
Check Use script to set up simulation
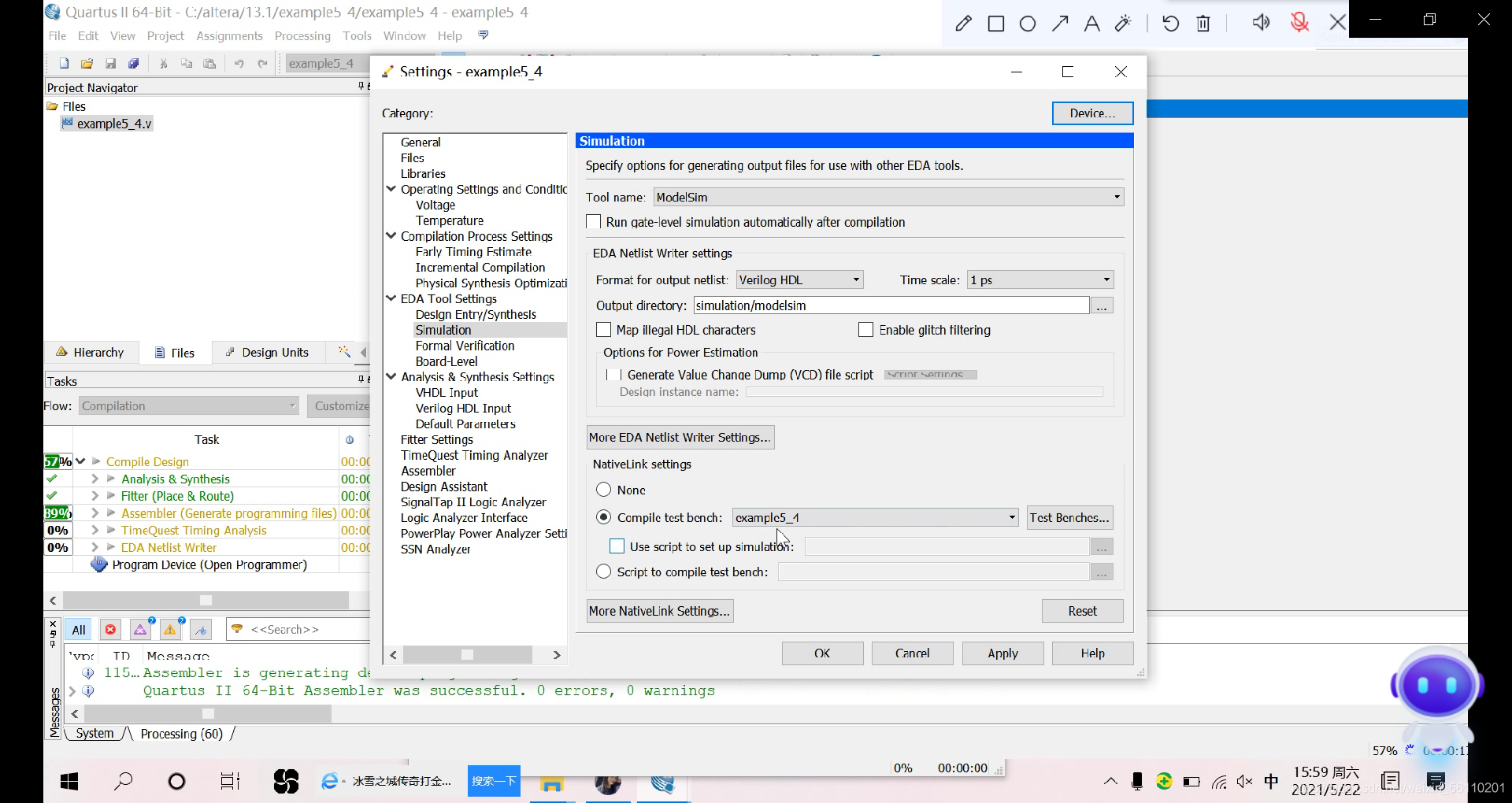(617, 546)
